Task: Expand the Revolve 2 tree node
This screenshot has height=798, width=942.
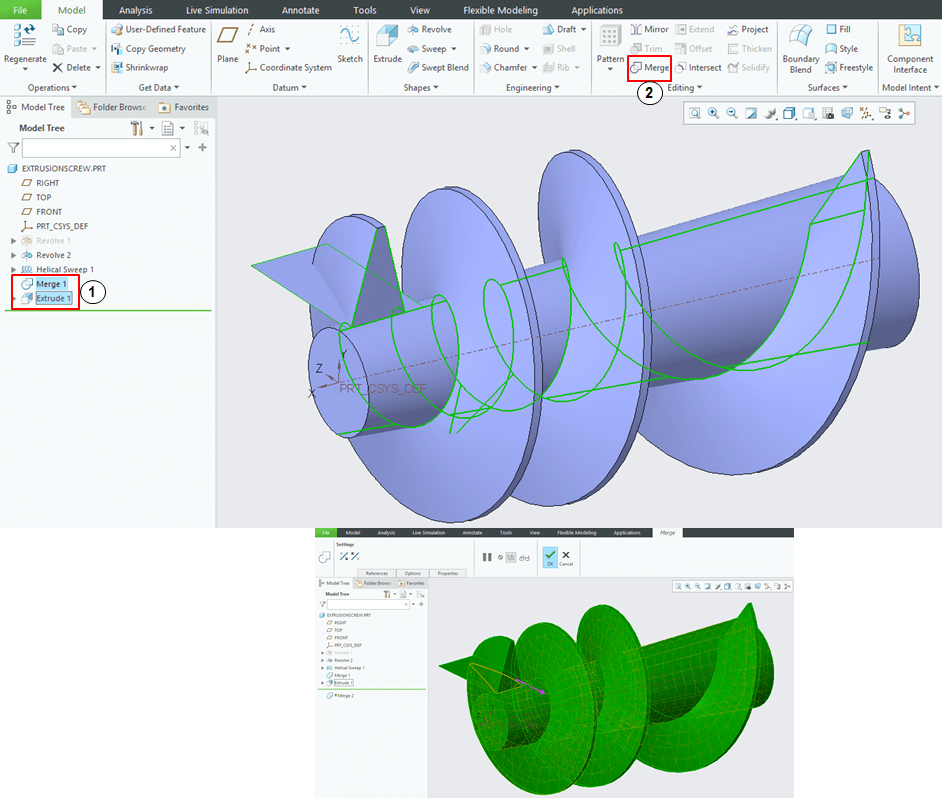Action: click(x=13, y=256)
